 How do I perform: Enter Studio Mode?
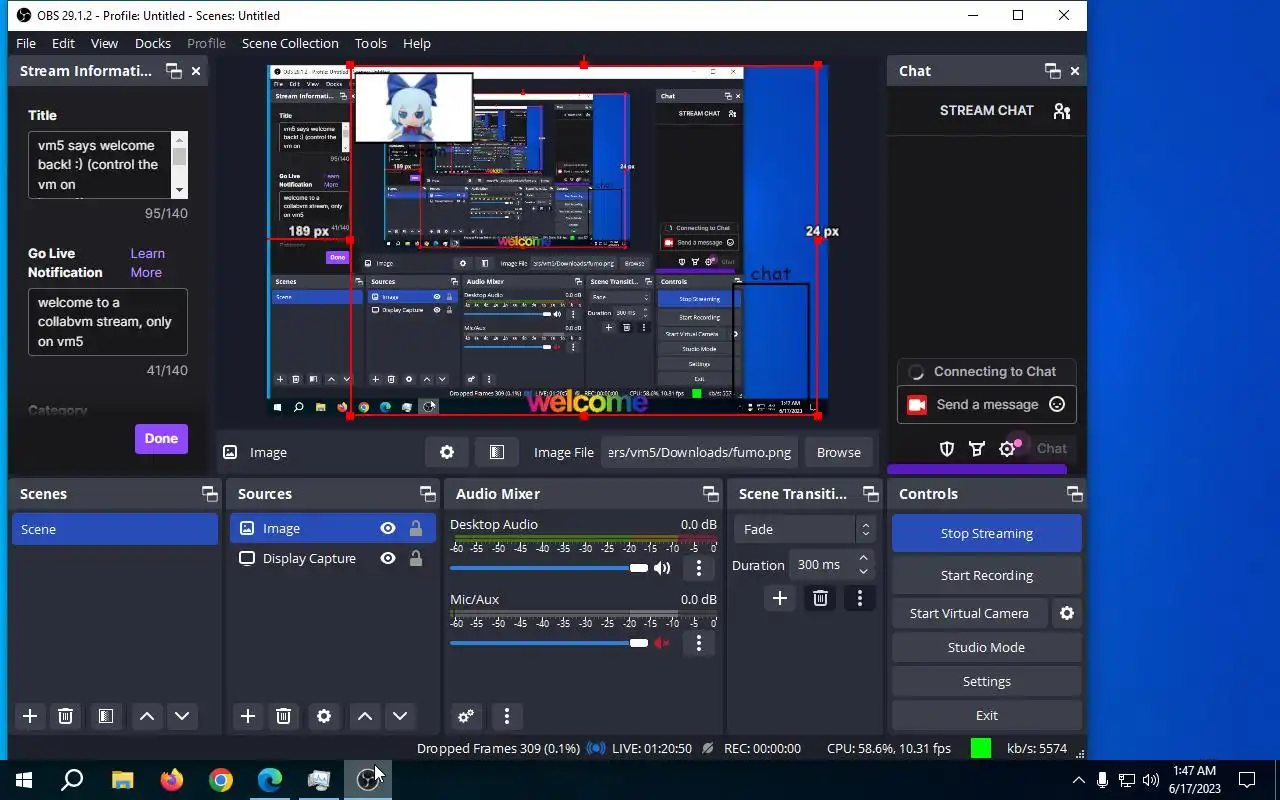[x=986, y=647]
